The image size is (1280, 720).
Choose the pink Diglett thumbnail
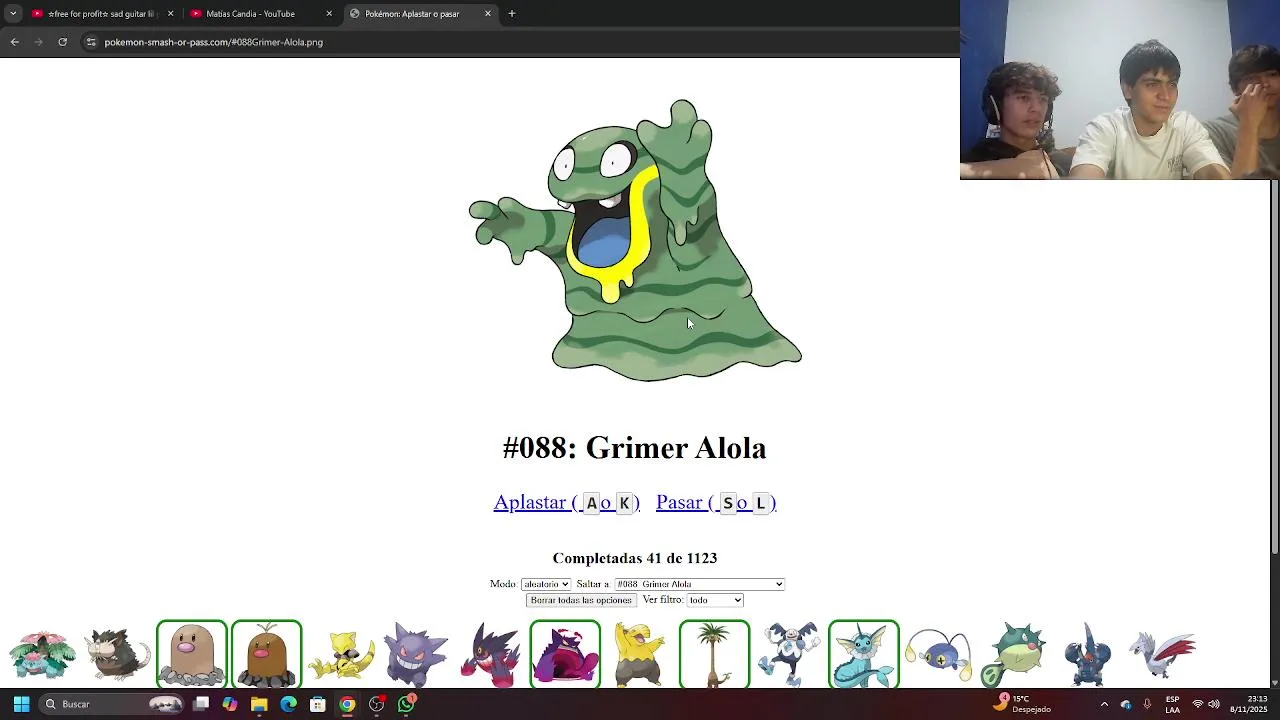click(192, 655)
